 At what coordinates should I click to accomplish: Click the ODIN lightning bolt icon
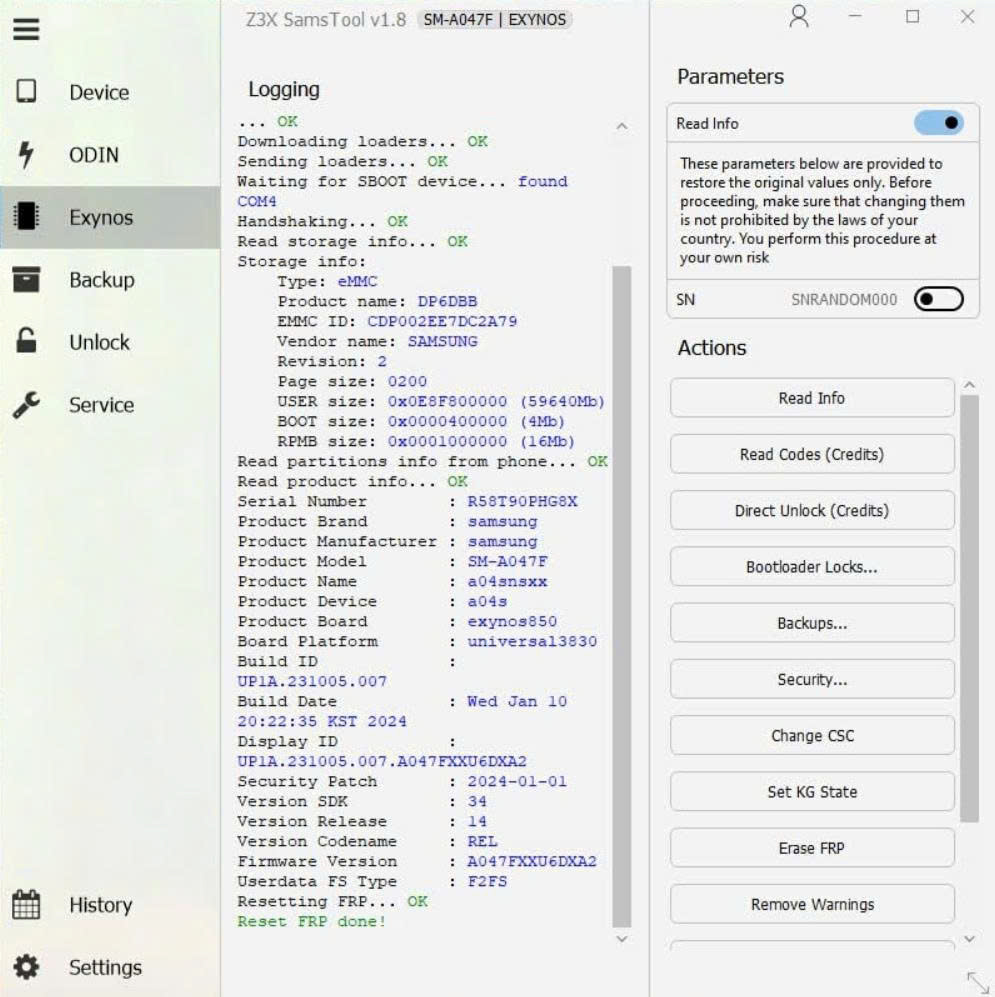pos(26,154)
